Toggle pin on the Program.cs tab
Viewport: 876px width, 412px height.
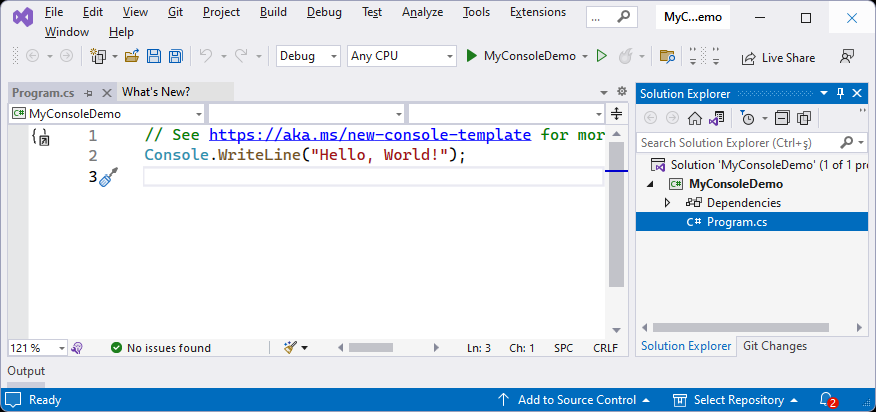pyautogui.click(x=88, y=93)
